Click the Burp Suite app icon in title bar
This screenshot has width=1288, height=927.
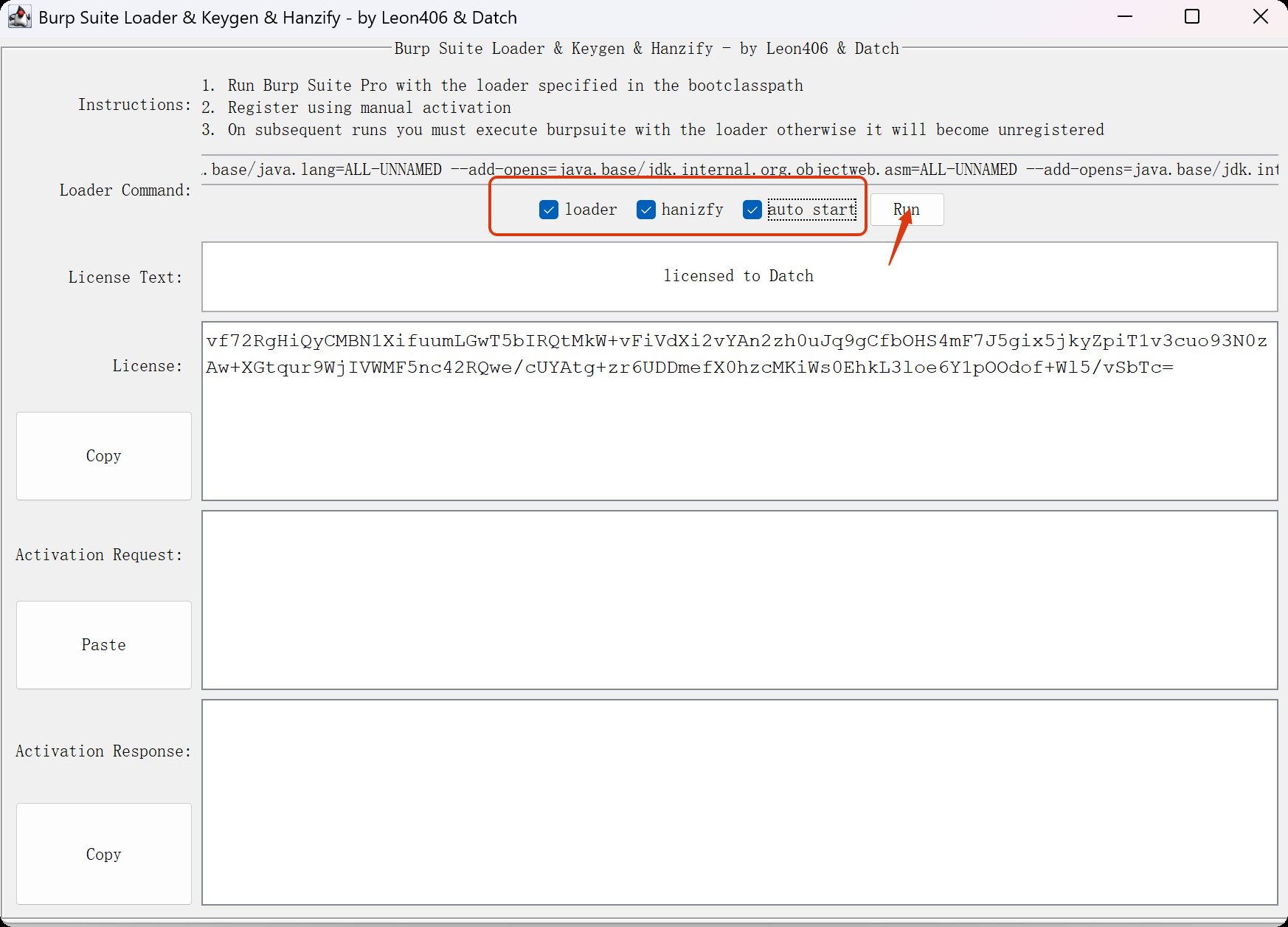tap(19, 17)
